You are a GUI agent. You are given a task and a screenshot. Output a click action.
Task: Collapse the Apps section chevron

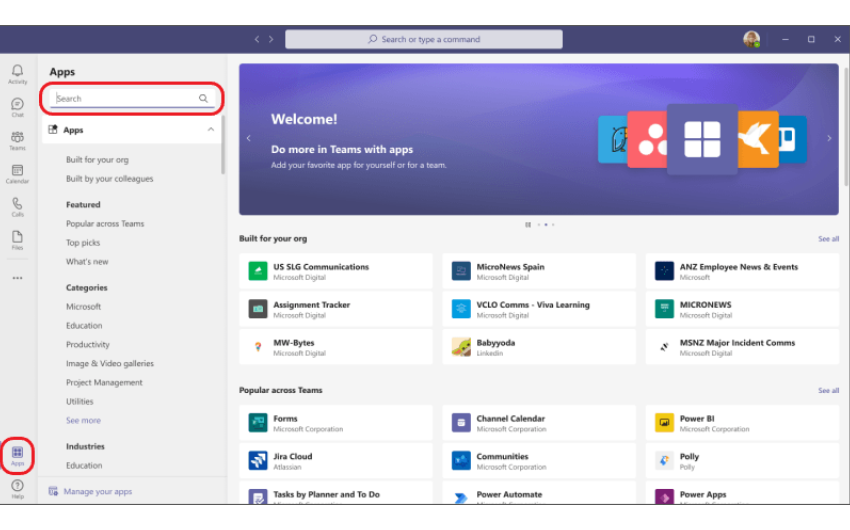211,130
